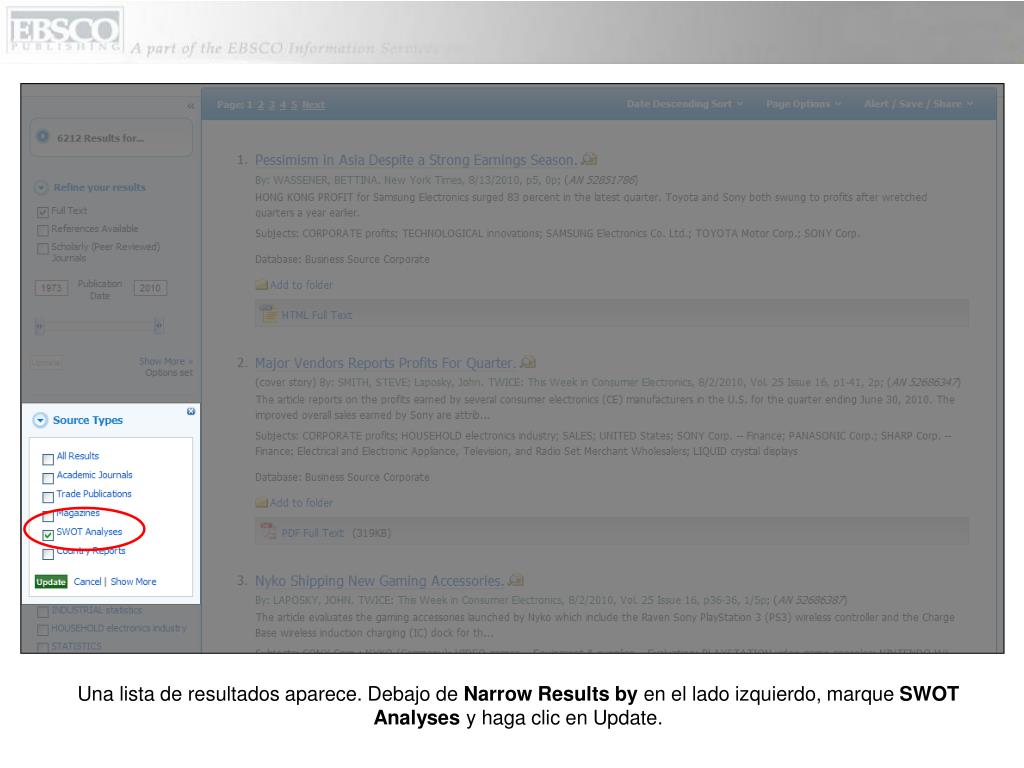Collapse the Refine your results section

point(40,187)
